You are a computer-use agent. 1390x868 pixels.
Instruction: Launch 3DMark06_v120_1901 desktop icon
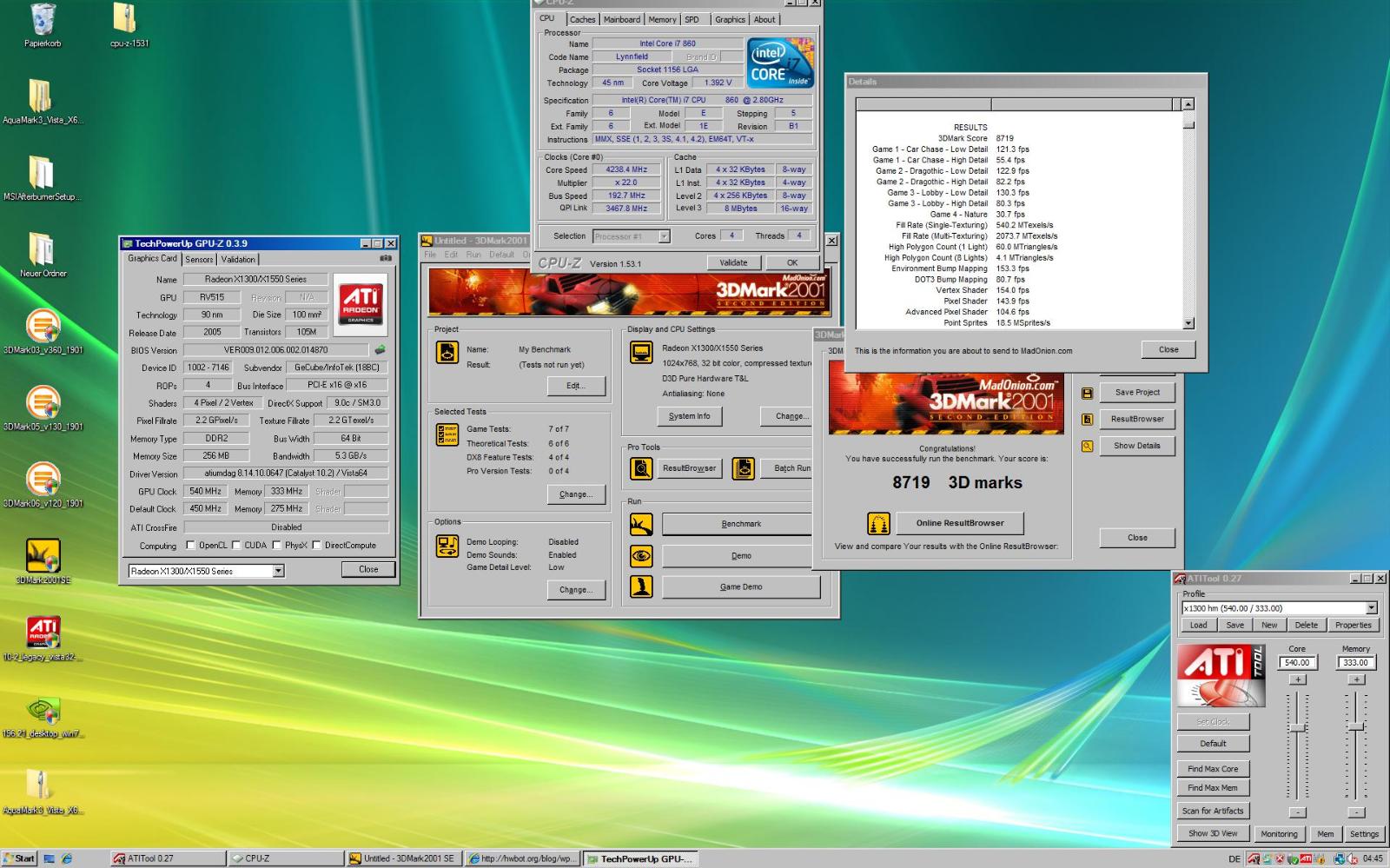(x=43, y=480)
